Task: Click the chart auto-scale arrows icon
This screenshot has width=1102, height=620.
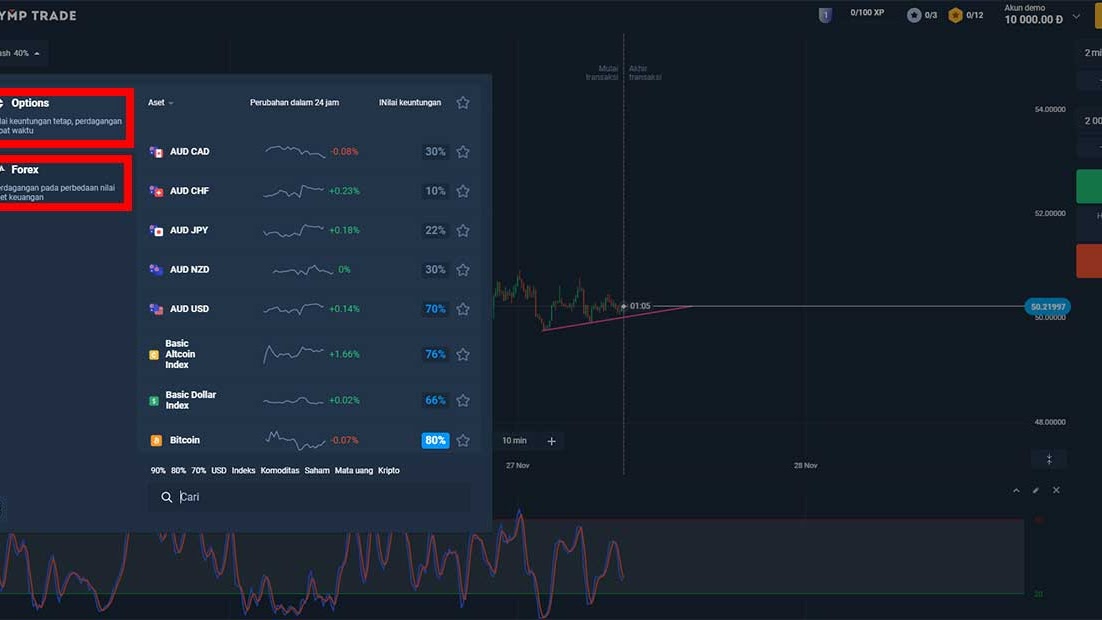Action: pos(1049,459)
